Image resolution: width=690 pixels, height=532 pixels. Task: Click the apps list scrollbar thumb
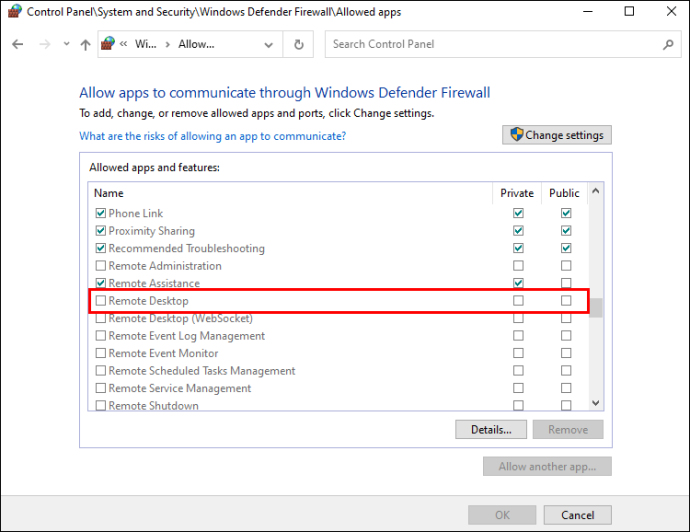tap(596, 308)
